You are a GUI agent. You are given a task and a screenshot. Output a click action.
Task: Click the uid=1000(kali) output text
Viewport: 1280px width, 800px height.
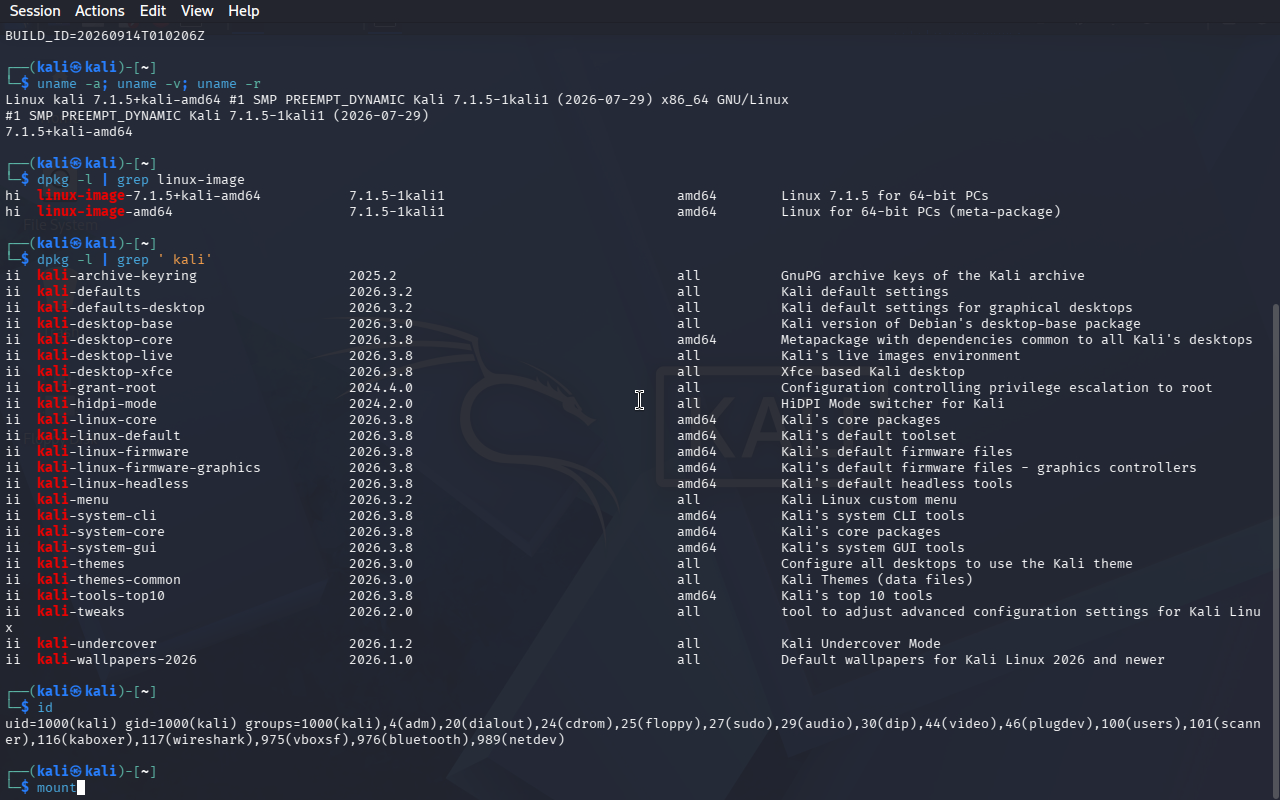tap(61, 724)
